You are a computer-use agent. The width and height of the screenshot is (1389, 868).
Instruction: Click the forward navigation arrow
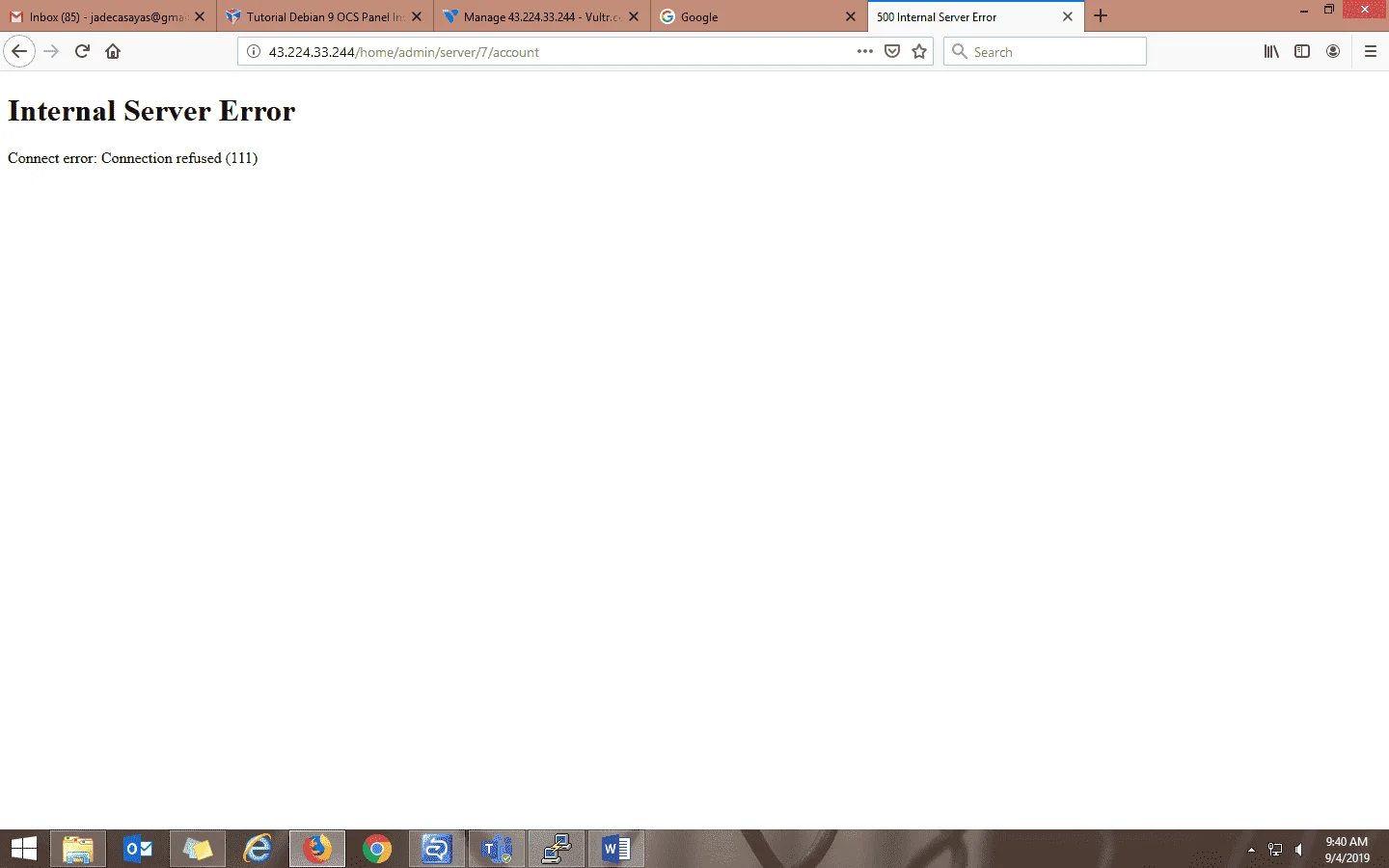pyautogui.click(x=51, y=51)
